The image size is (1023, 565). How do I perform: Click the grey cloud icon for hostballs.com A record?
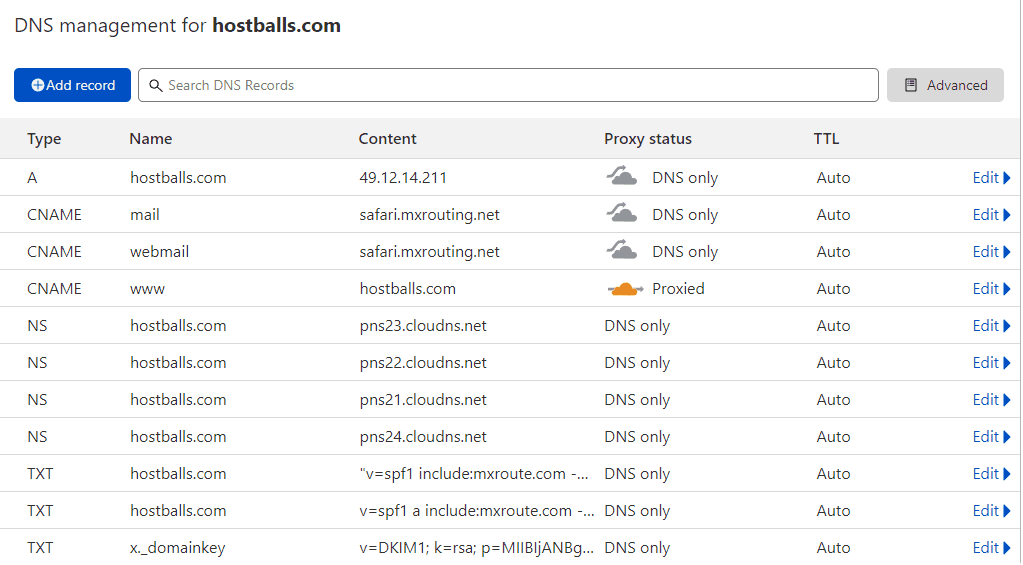(622, 177)
